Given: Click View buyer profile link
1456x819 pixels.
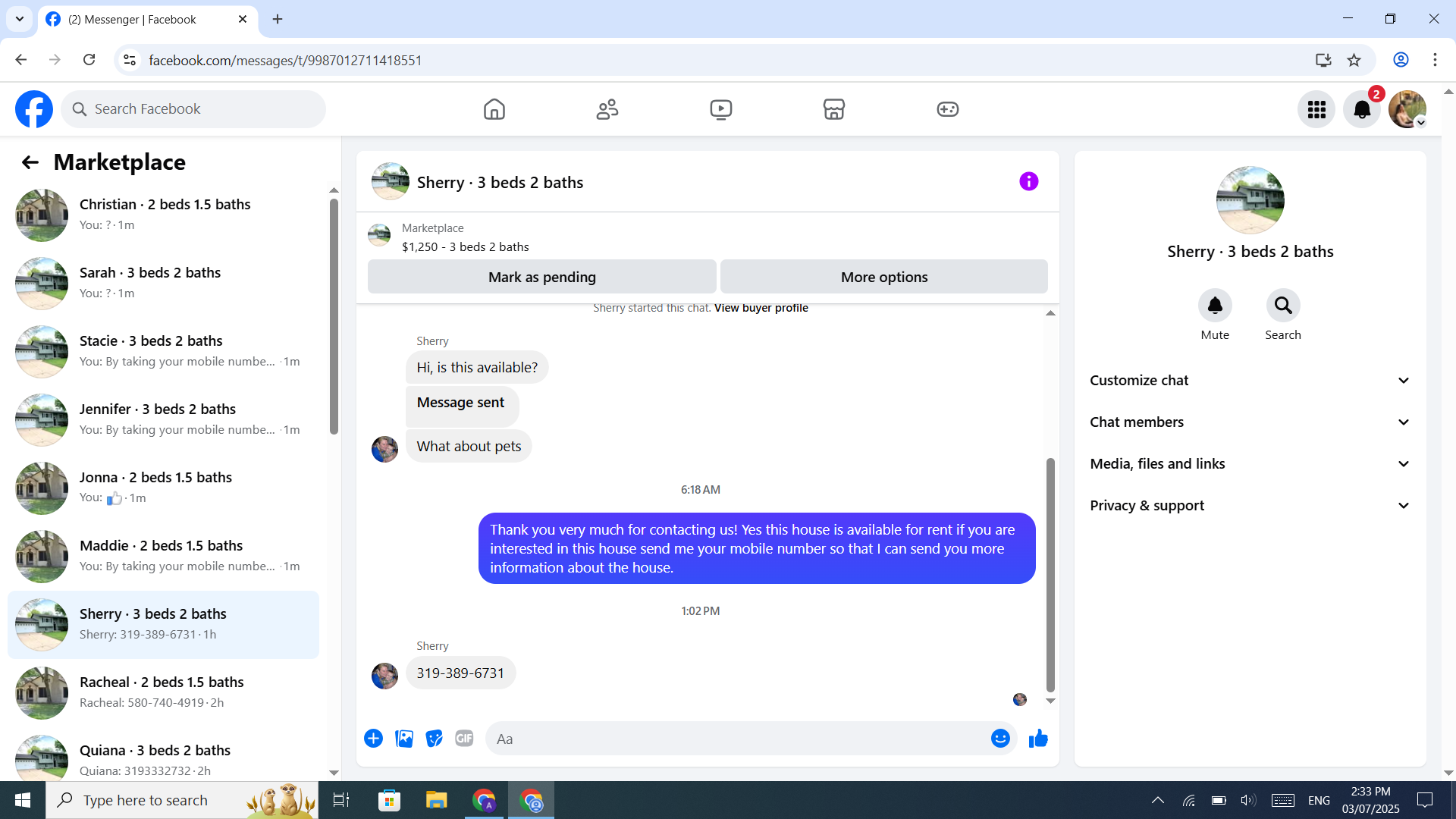Looking at the screenshot, I should [761, 308].
